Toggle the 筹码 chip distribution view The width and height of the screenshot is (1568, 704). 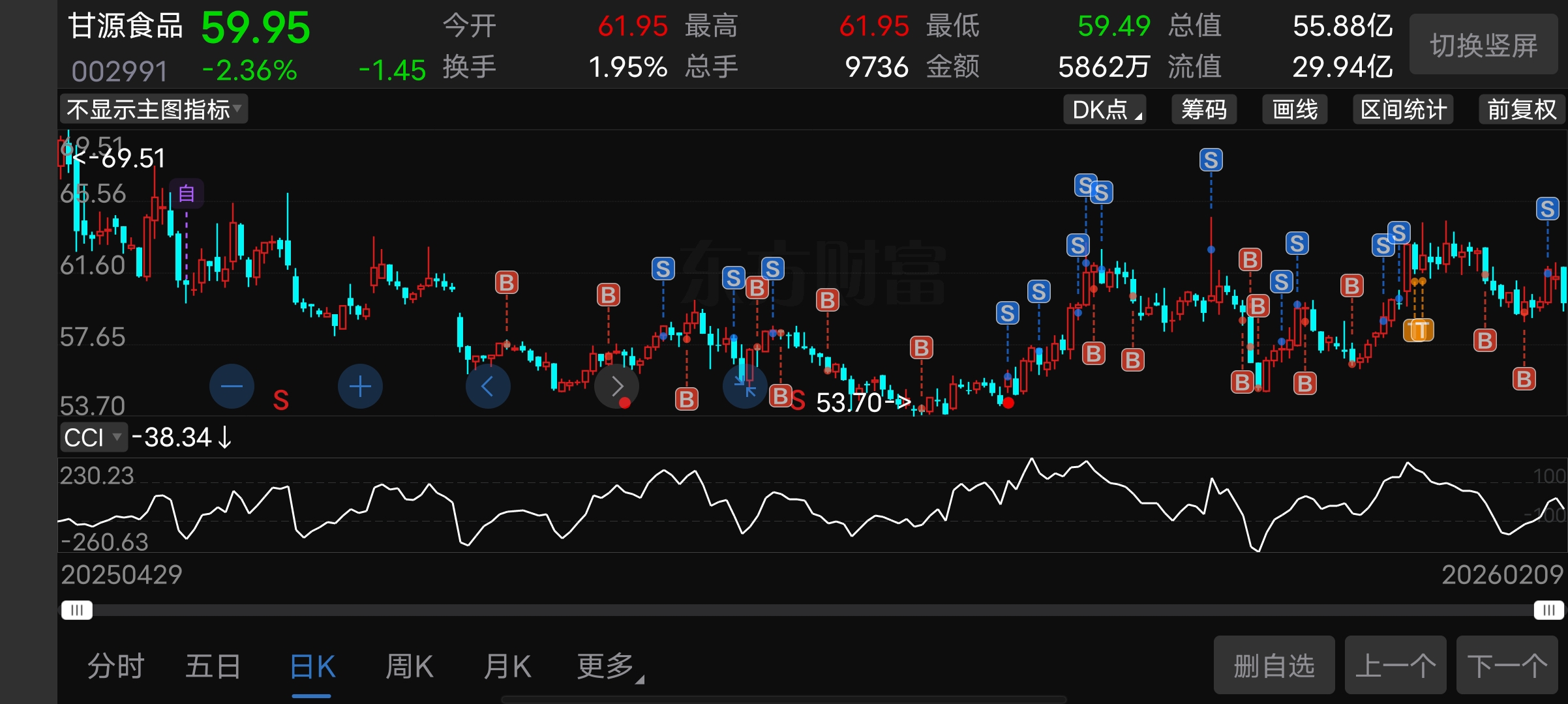coord(1204,110)
